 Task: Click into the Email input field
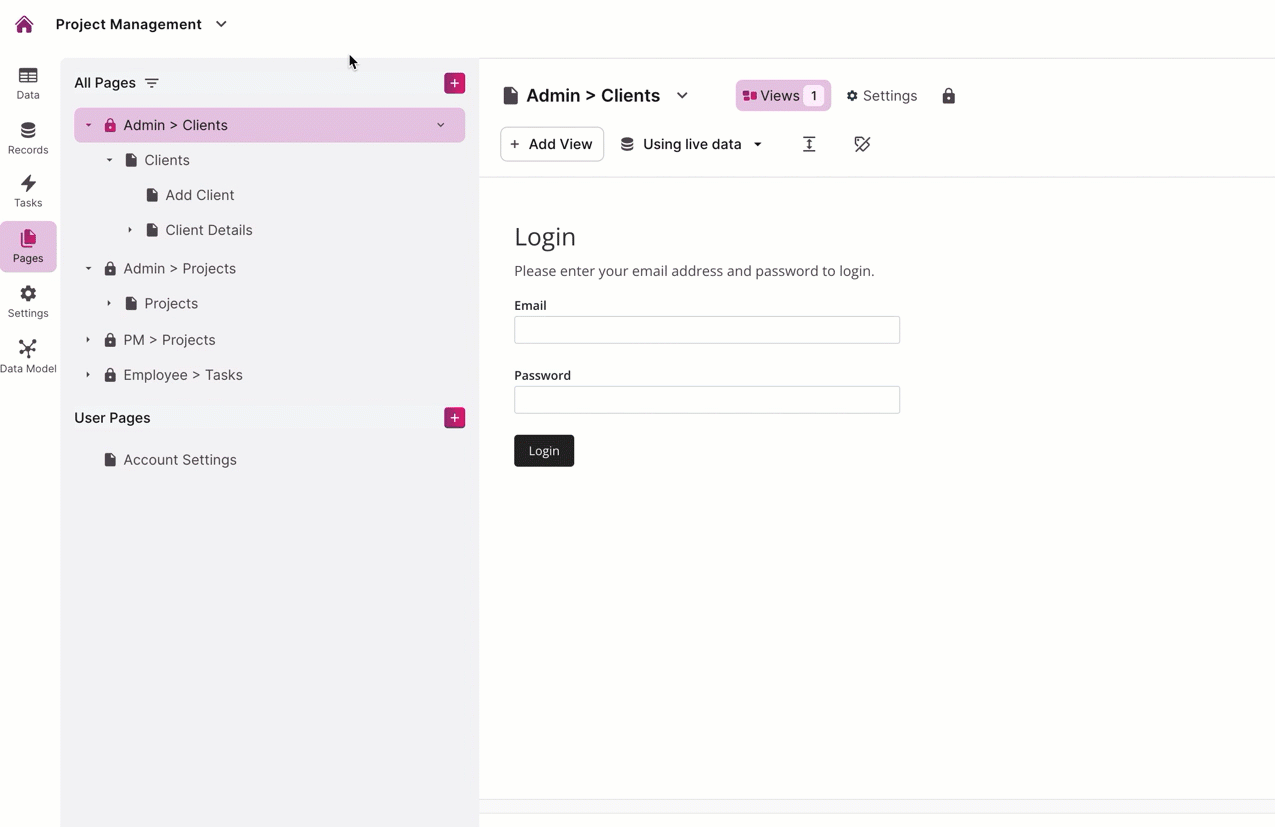[x=706, y=330]
